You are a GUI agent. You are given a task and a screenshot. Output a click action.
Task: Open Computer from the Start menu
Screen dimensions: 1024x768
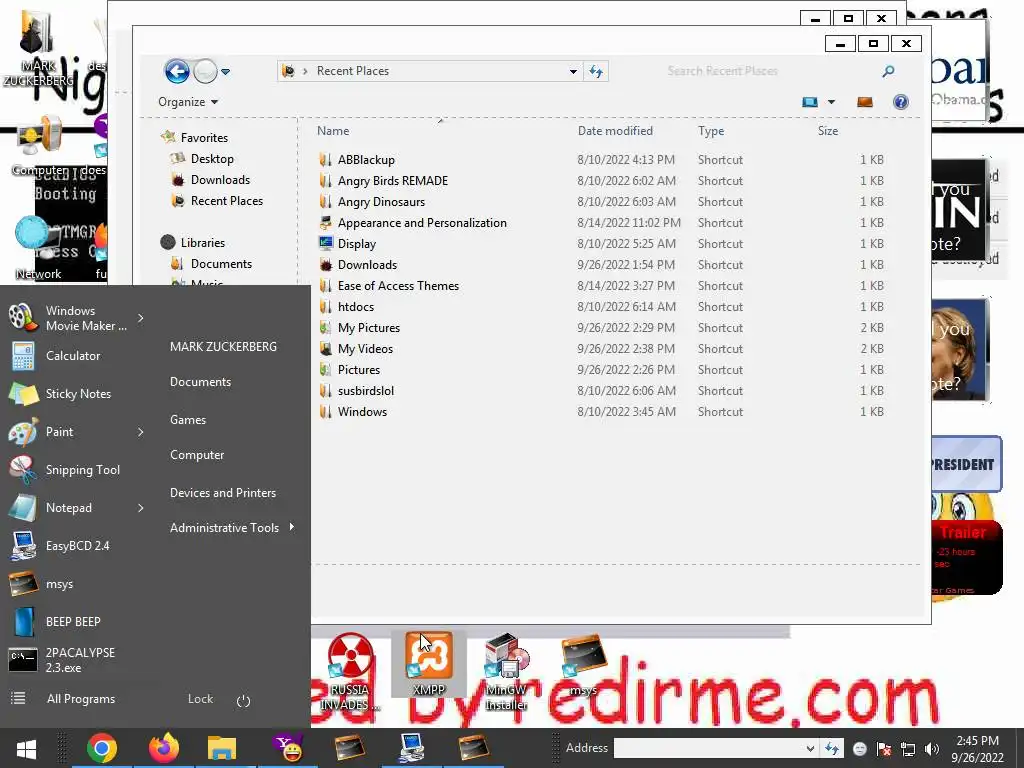click(x=197, y=455)
